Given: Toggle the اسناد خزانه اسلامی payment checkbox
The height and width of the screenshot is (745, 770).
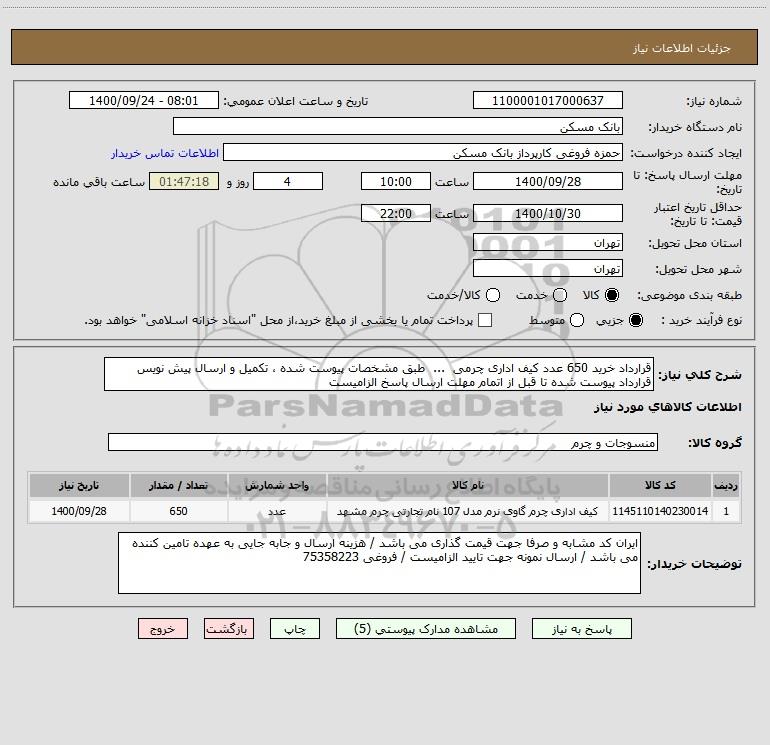Looking at the screenshot, I should pos(485,320).
